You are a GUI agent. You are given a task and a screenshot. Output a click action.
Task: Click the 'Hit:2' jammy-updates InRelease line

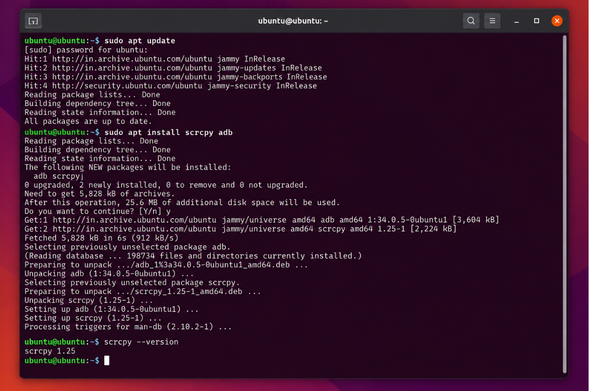173,68
